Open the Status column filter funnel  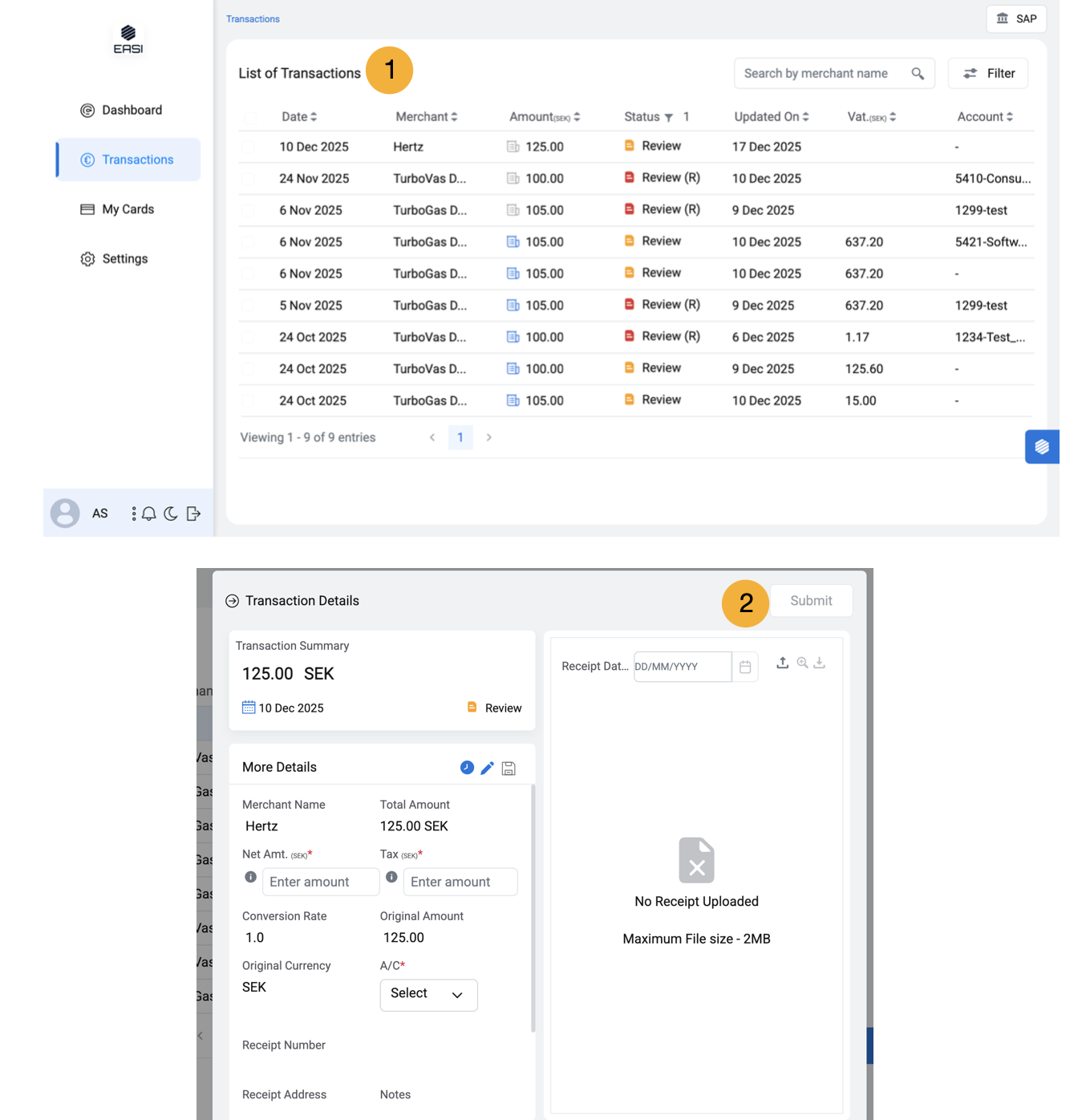668,118
